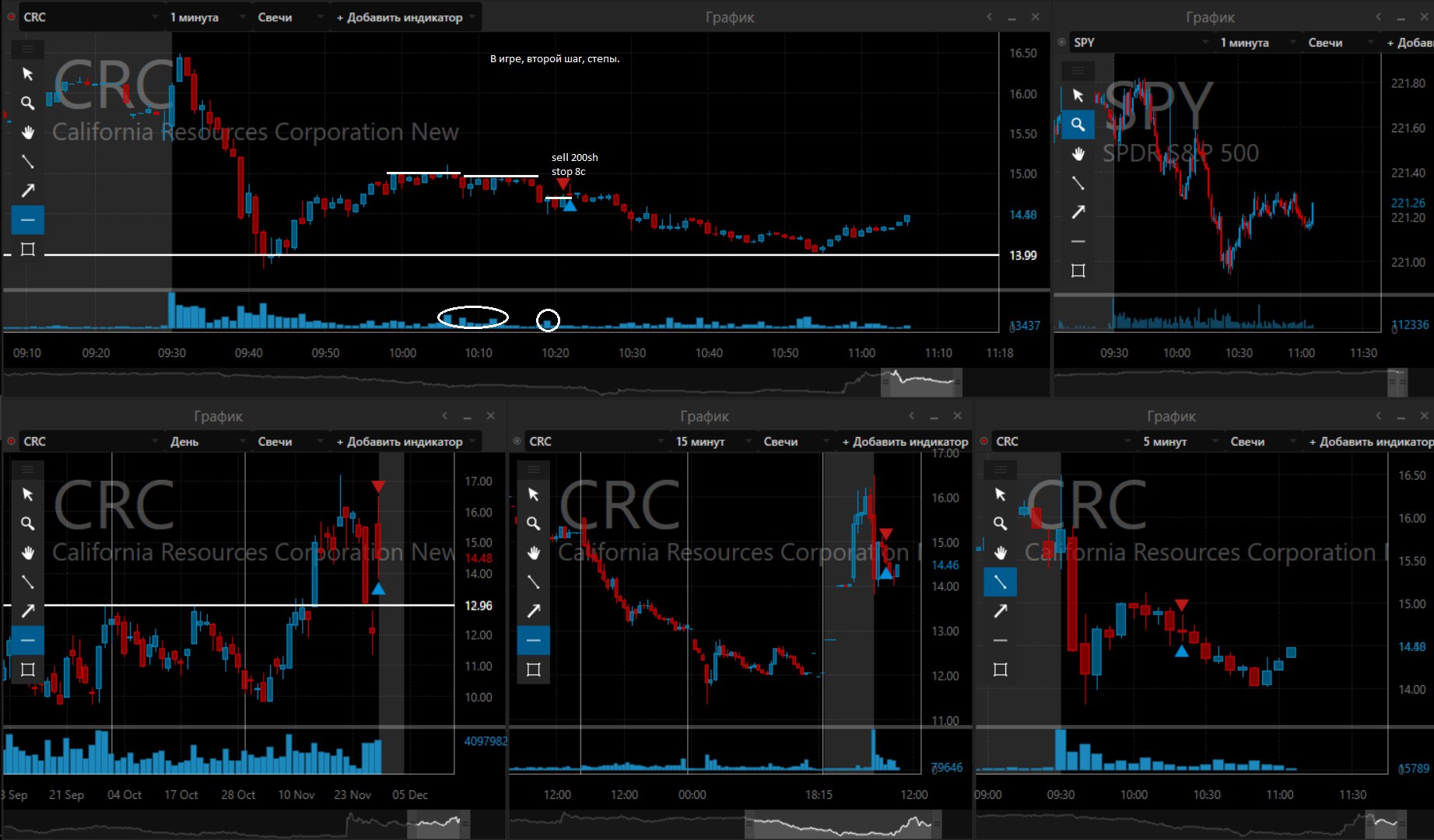Toggle the red link indicator in the CRC 5-minute chart
1434x840 pixels.
click(x=983, y=441)
